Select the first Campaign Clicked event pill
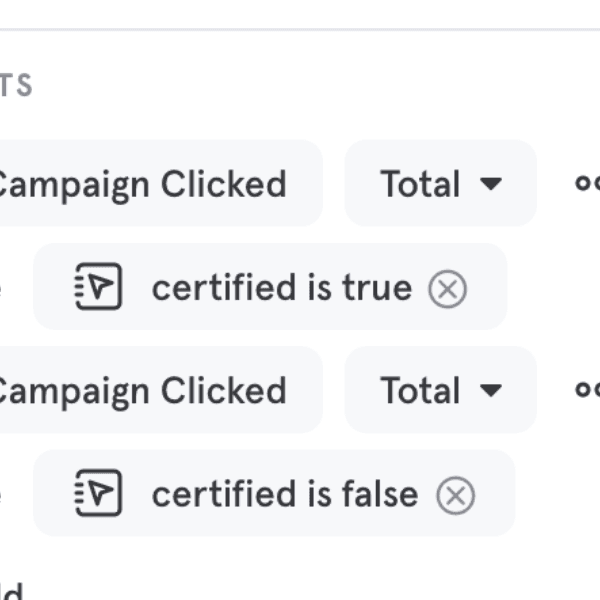600x600 pixels. tap(150, 184)
